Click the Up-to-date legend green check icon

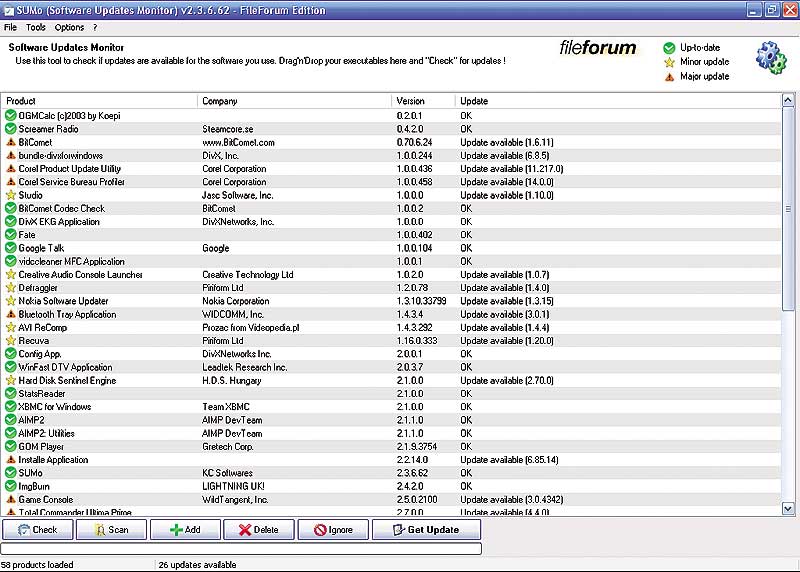[669, 48]
